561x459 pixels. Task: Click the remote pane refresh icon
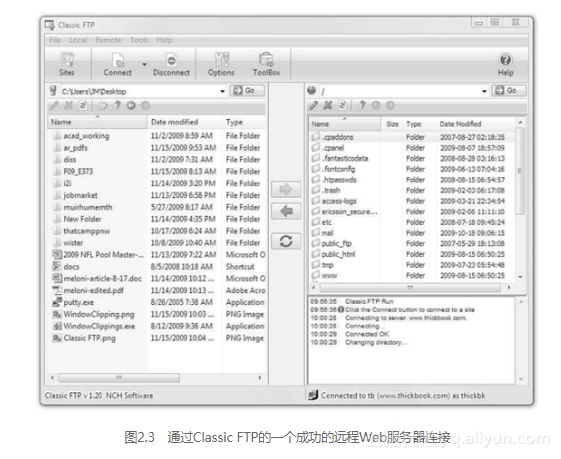coord(342,105)
